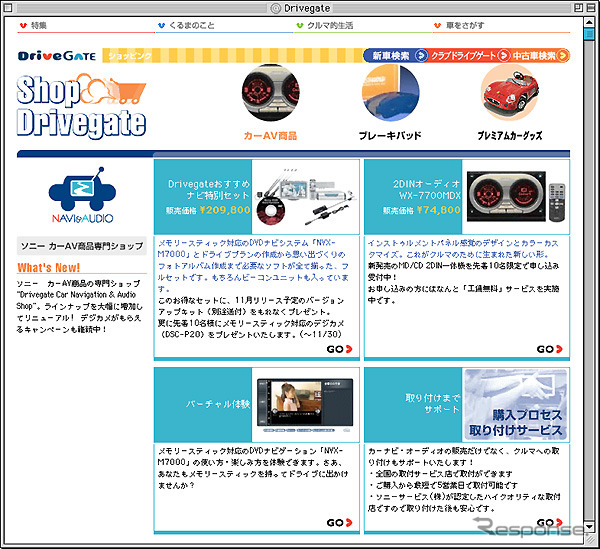This screenshot has width=600, height=549.
Task: Open the car AV round thumbnail
Action: click(271, 93)
